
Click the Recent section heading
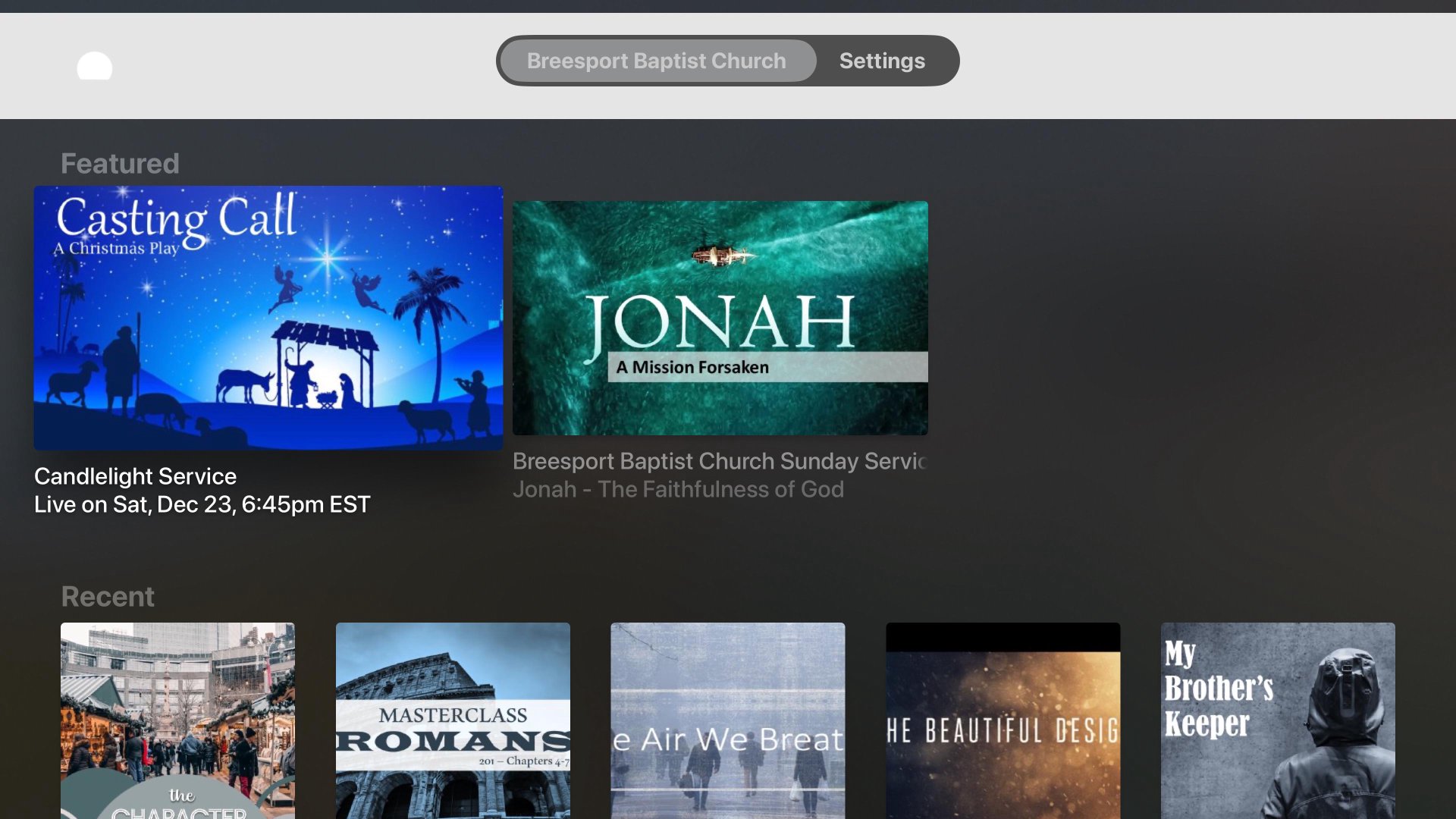tap(108, 597)
